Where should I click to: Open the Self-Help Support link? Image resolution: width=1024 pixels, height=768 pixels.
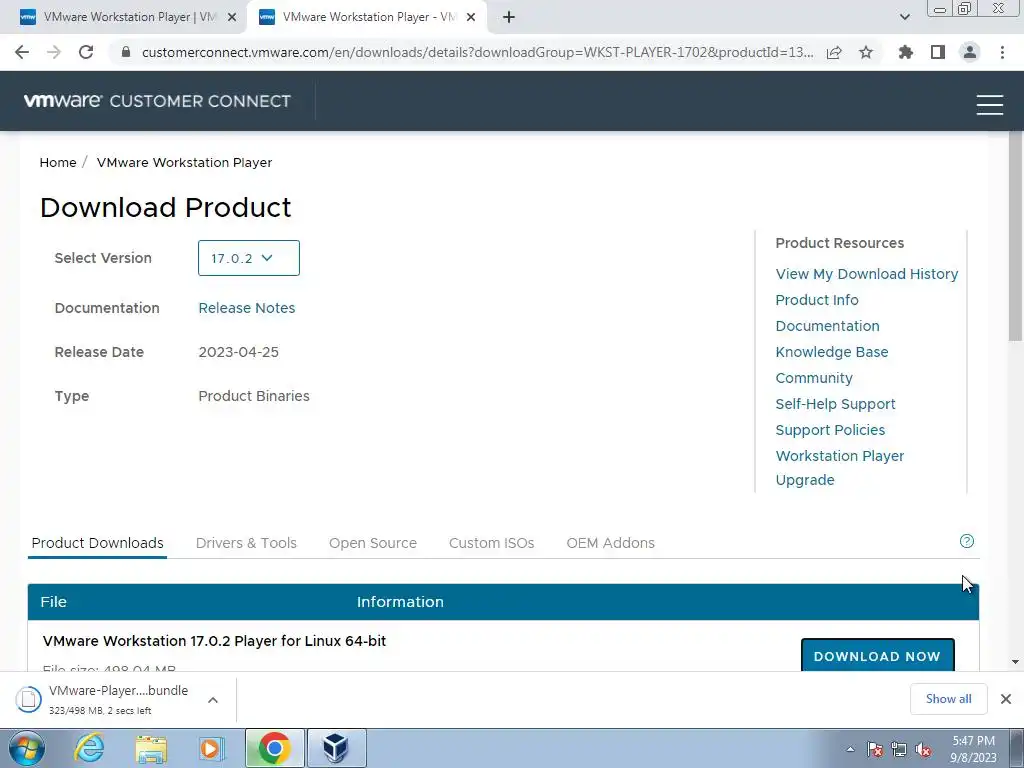(x=835, y=404)
